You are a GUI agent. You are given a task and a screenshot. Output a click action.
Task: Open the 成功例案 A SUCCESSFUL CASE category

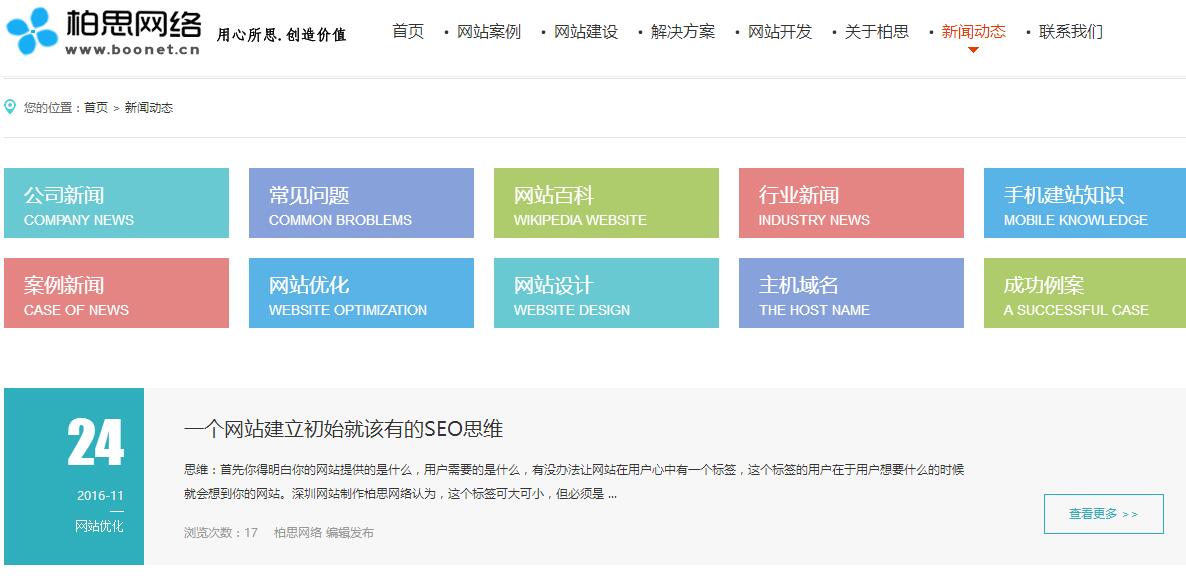(x=1084, y=293)
